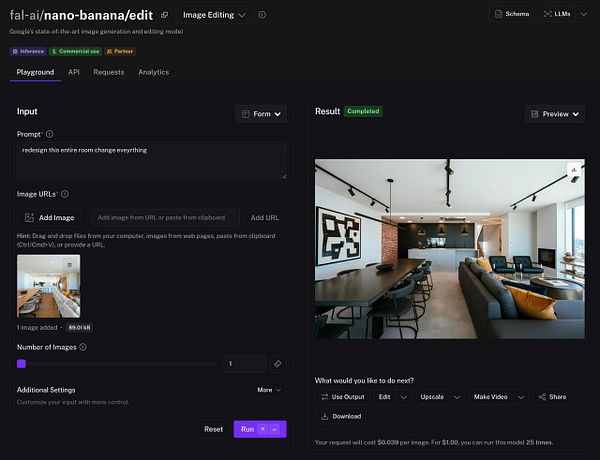Click Make Video
The width and height of the screenshot is (600, 460).
491,397
